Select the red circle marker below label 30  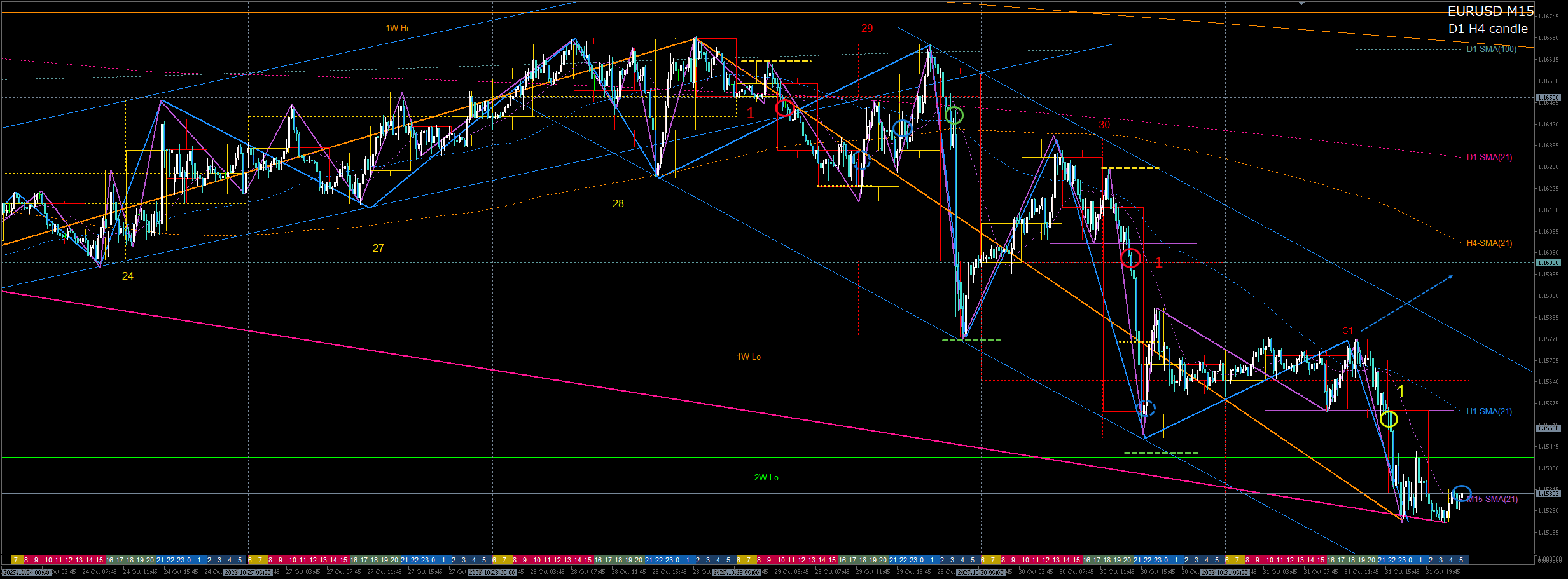click(1130, 258)
